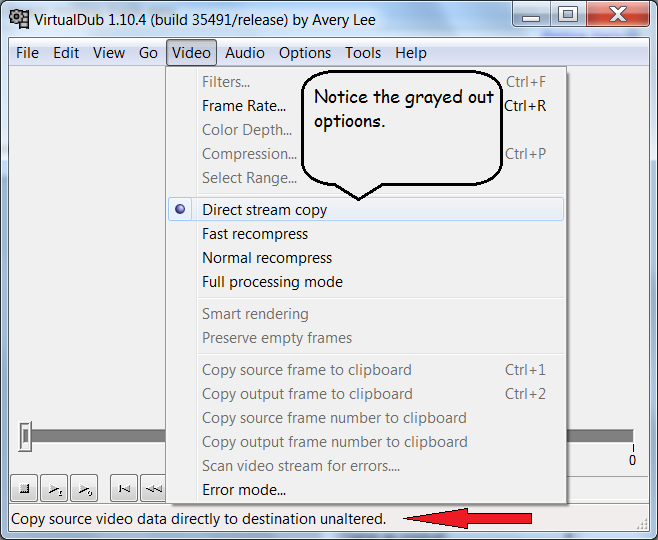Click the VirtualDub app icon in the title bar
Viewport: 658px width, 540px height.
pos(19,19)
